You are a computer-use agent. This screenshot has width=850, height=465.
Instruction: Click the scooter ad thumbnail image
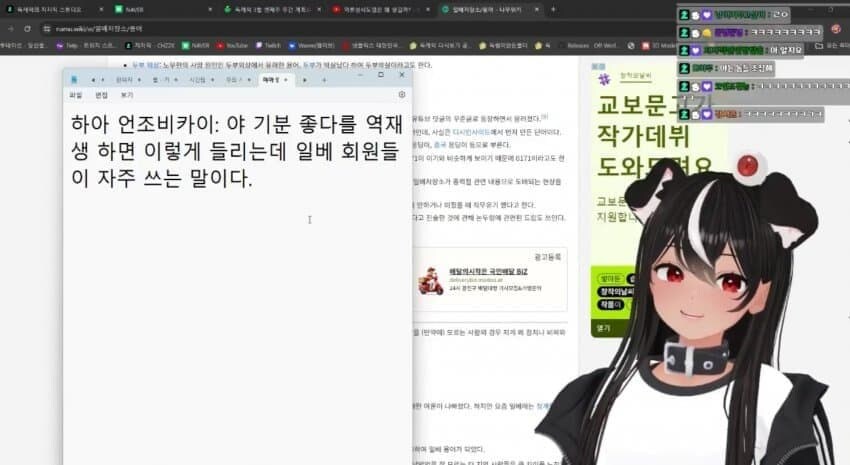coord(431,280)
